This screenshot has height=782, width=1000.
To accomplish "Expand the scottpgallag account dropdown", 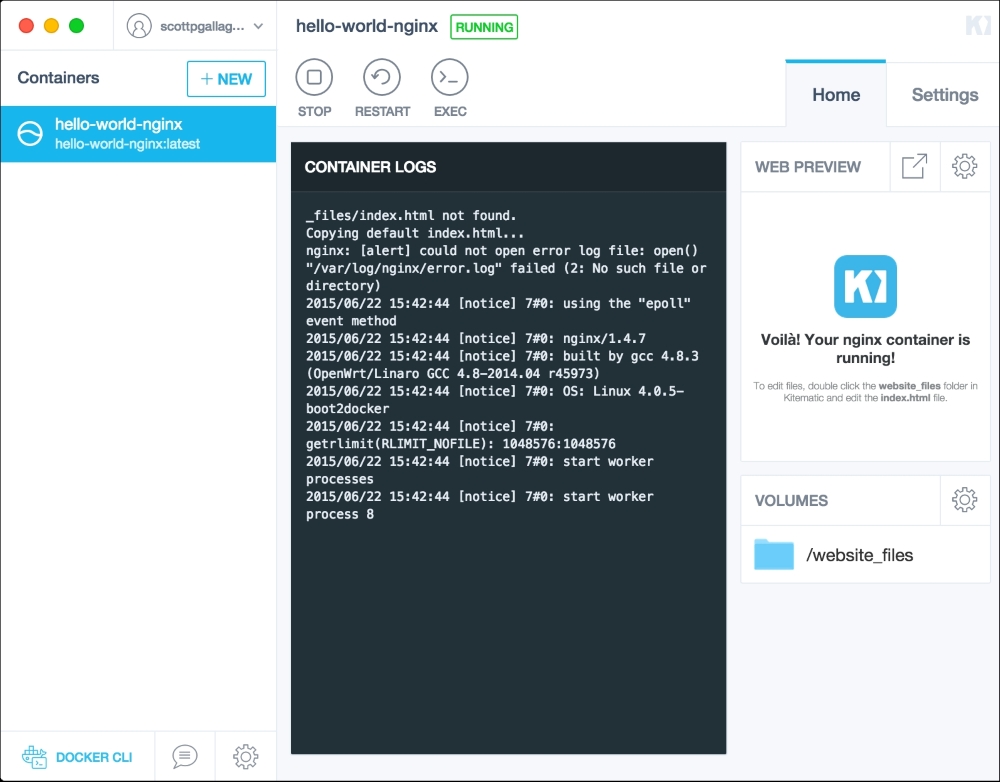I will coord(258,26).
